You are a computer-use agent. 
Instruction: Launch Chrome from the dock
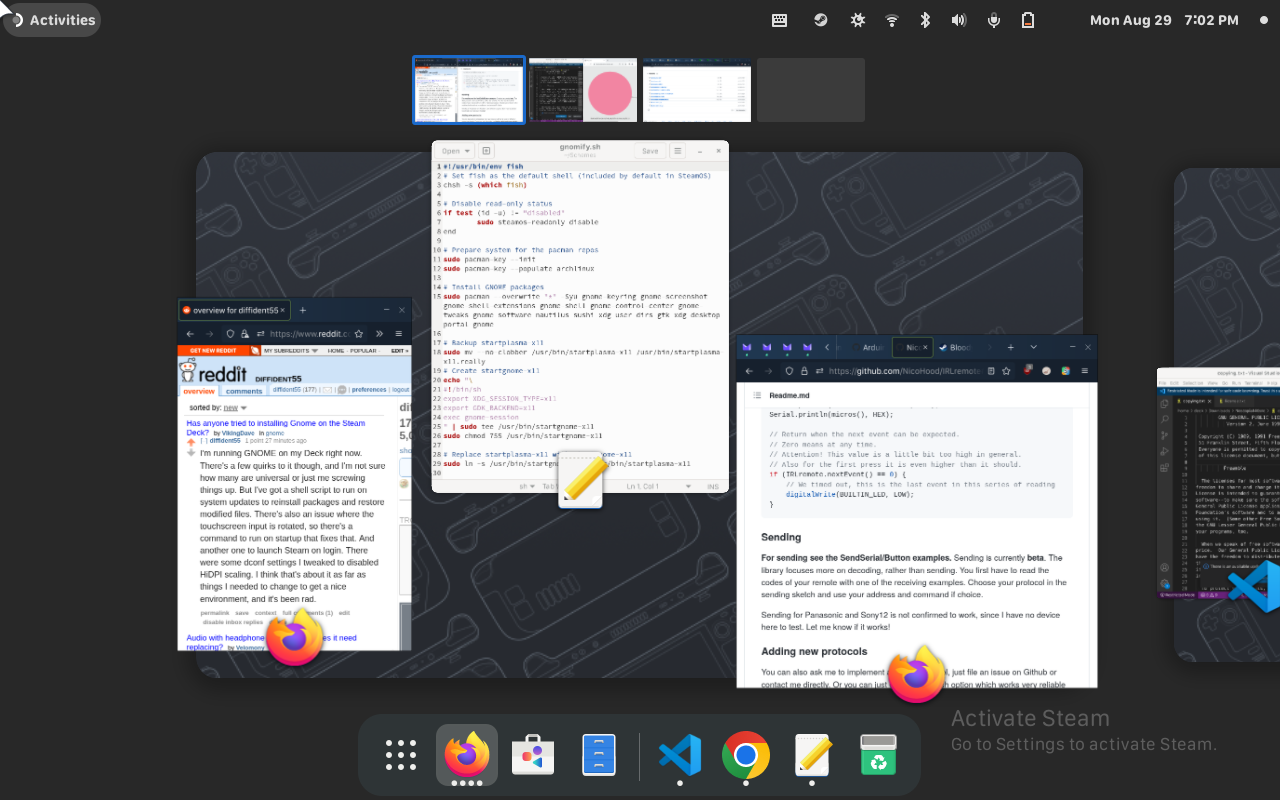pyautogui.click(x=746, y=755)
